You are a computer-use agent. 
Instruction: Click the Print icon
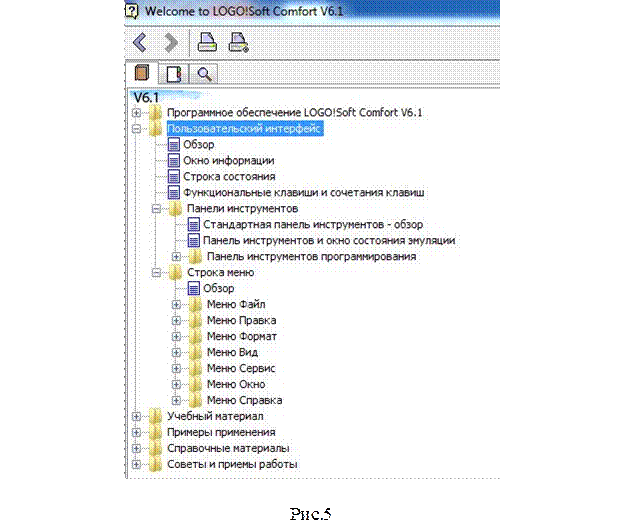207,42
